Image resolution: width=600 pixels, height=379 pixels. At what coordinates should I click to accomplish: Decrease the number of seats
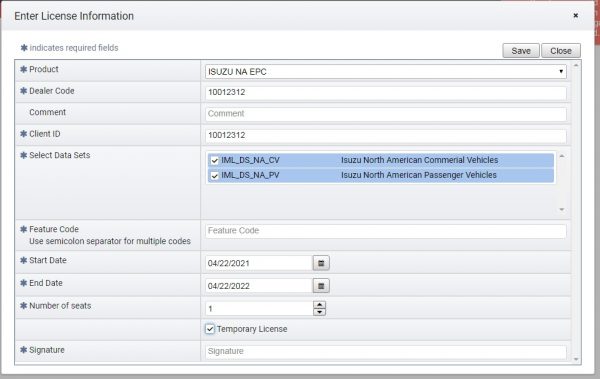pyautogui.click(x=319, y=312)
